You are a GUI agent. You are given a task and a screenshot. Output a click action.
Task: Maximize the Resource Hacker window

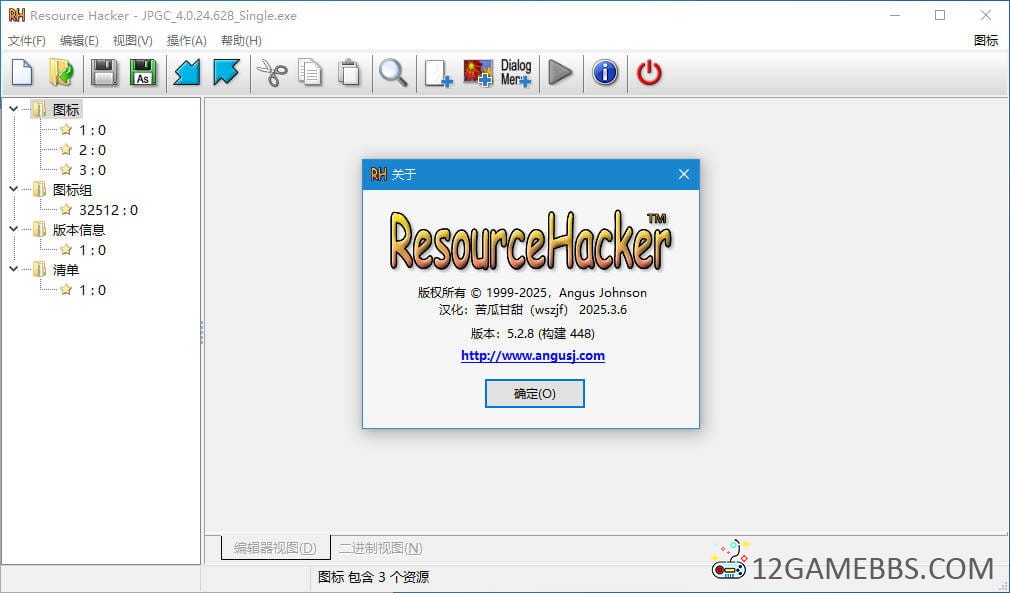[x=940, y=15]
